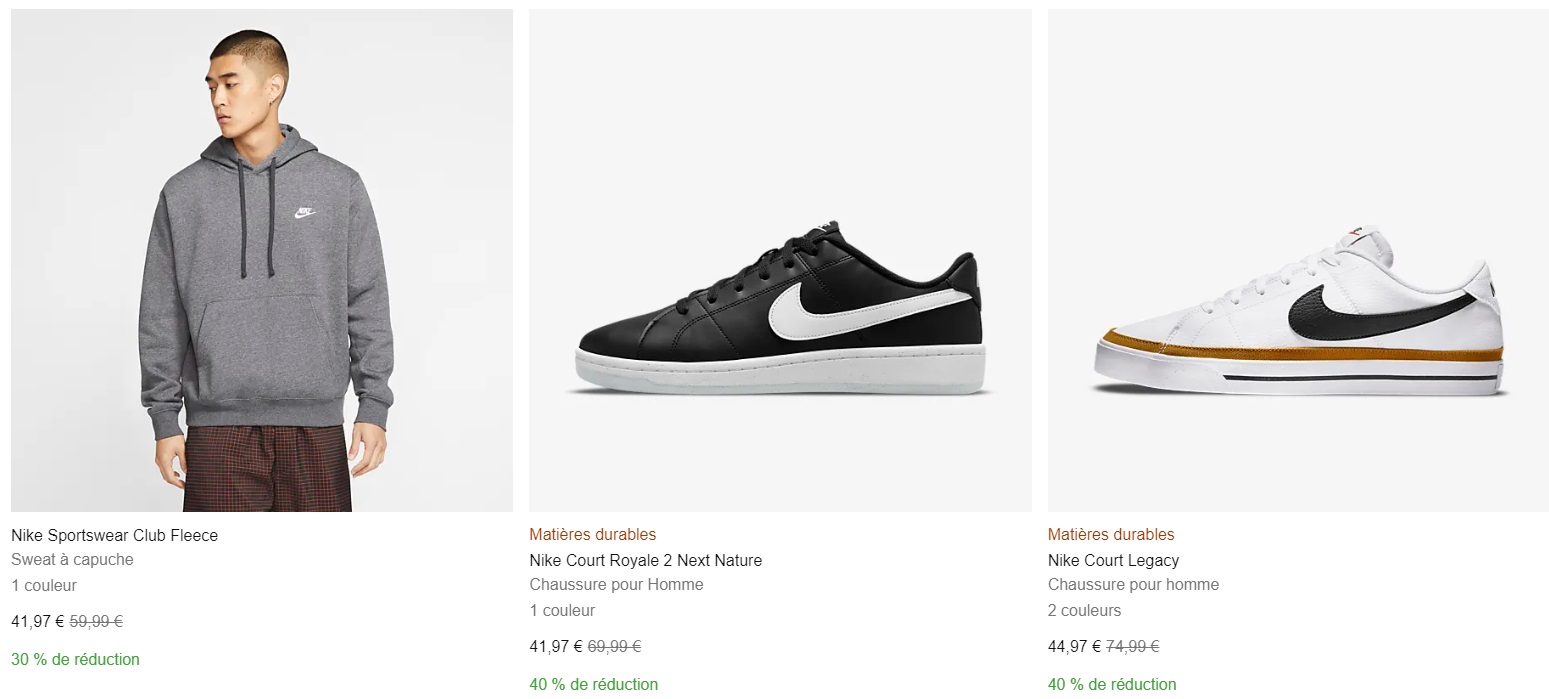Click the 44,97 € sale price

click(1074, 646)
